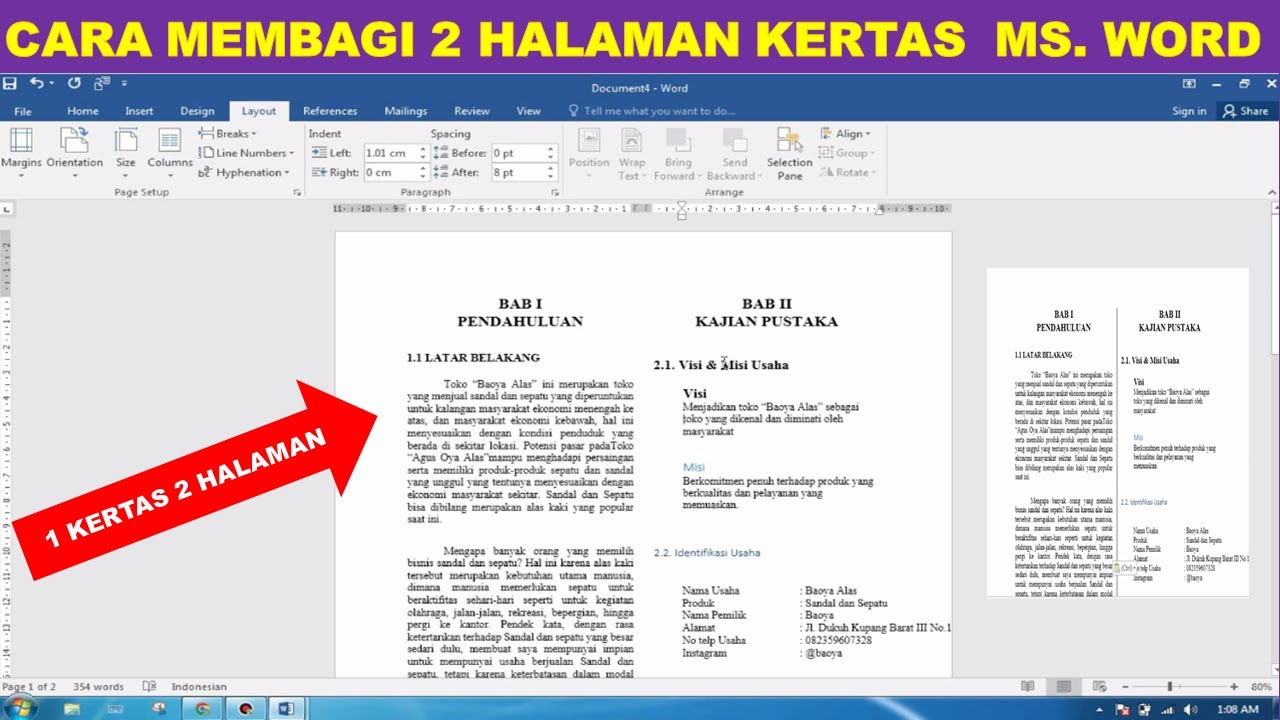
Task: Expand the Group dropdown
Action: tap(846, 153)
